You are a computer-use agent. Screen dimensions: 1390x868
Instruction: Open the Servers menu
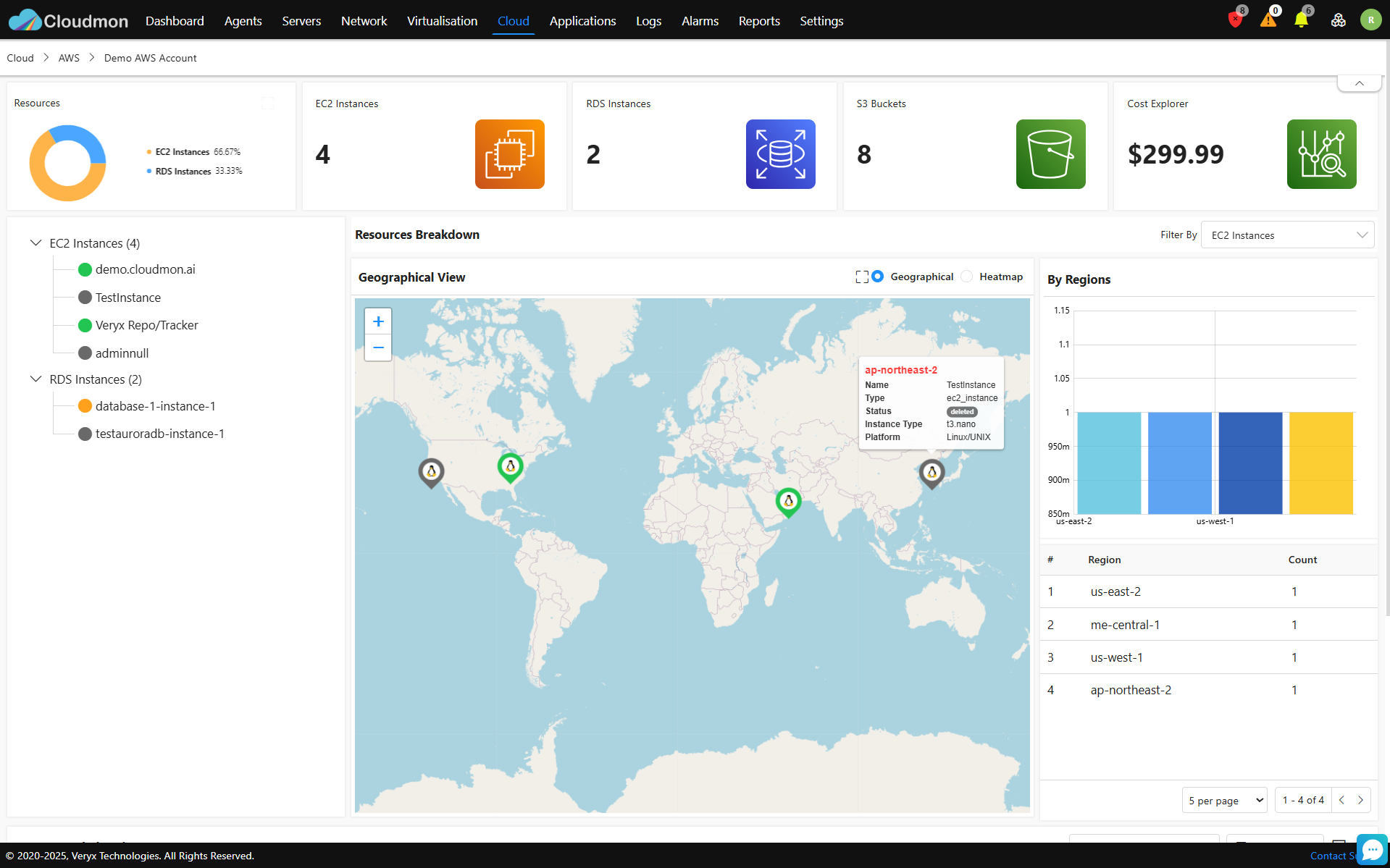[301, 21]
